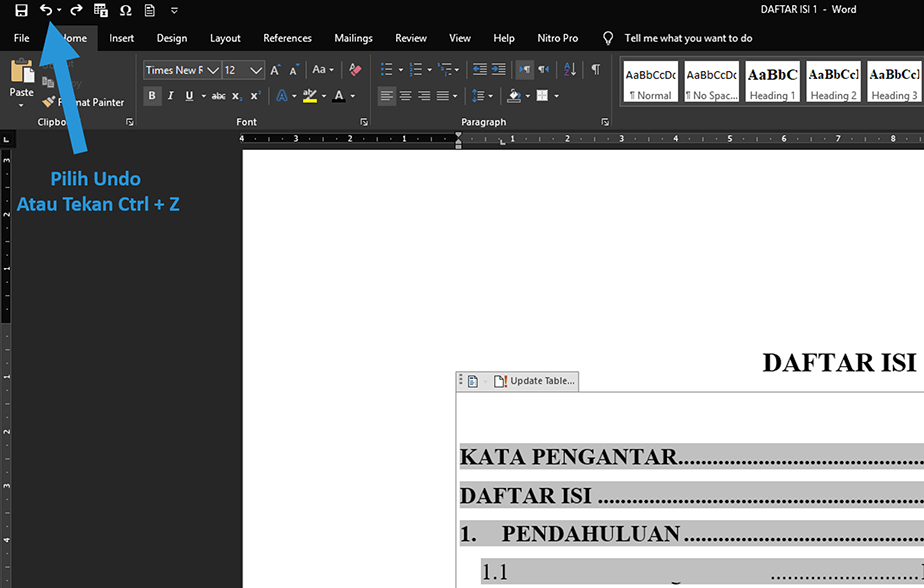Image resolution: width=924 pixels, height=588 pixels.
Task: Open the Clipboard pane launcher
Action: (130, 122)
